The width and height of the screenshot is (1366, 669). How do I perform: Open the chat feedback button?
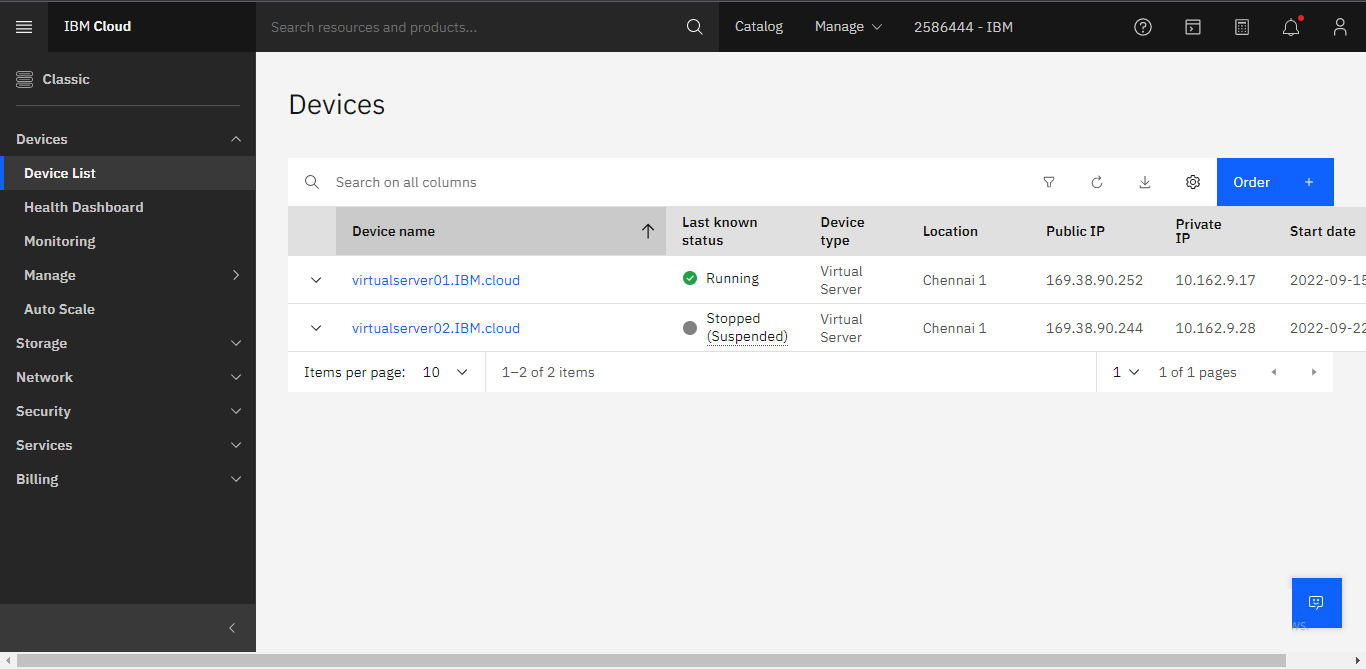1316,602
